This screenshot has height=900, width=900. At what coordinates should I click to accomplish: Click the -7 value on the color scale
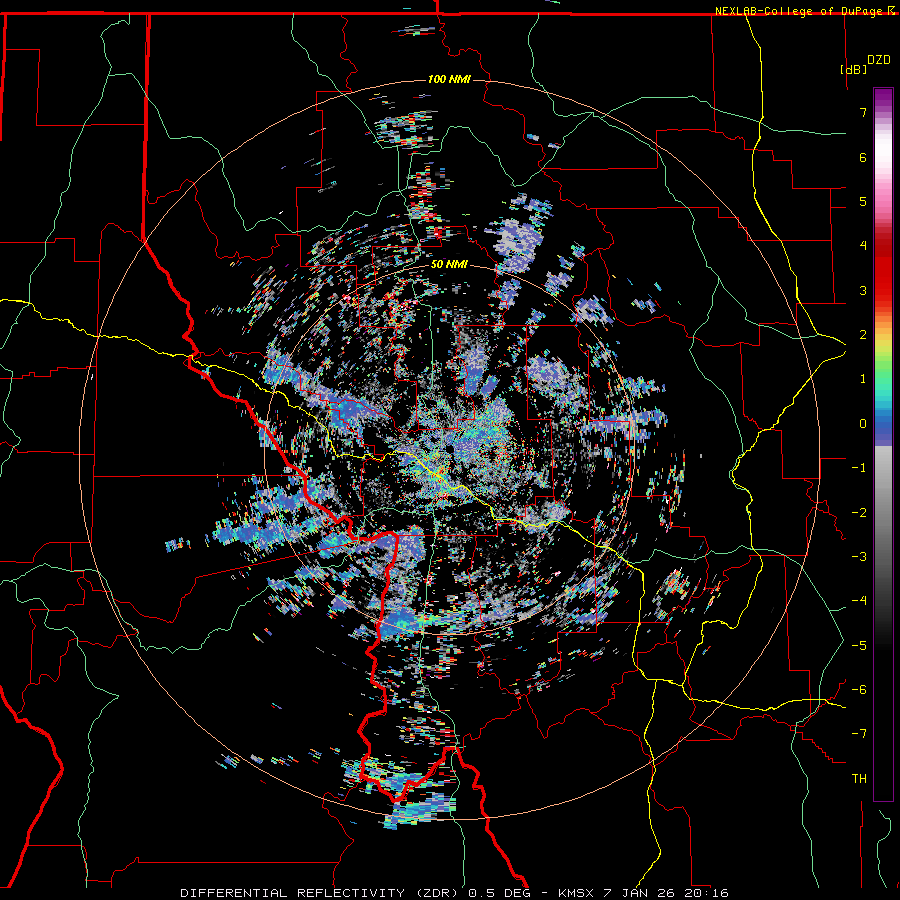tap(859, 734)
